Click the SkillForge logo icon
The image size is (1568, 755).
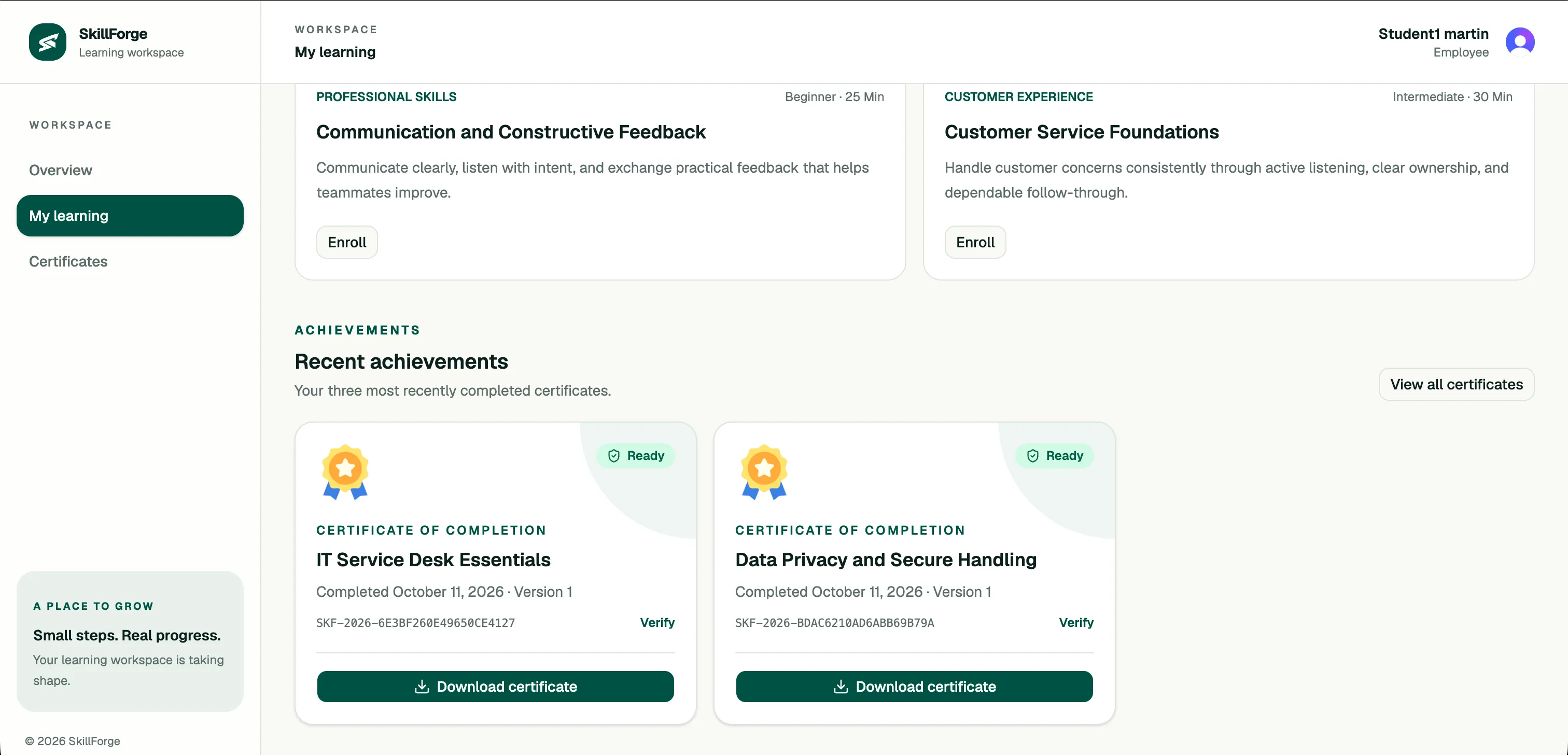click(x=48, y=42)
